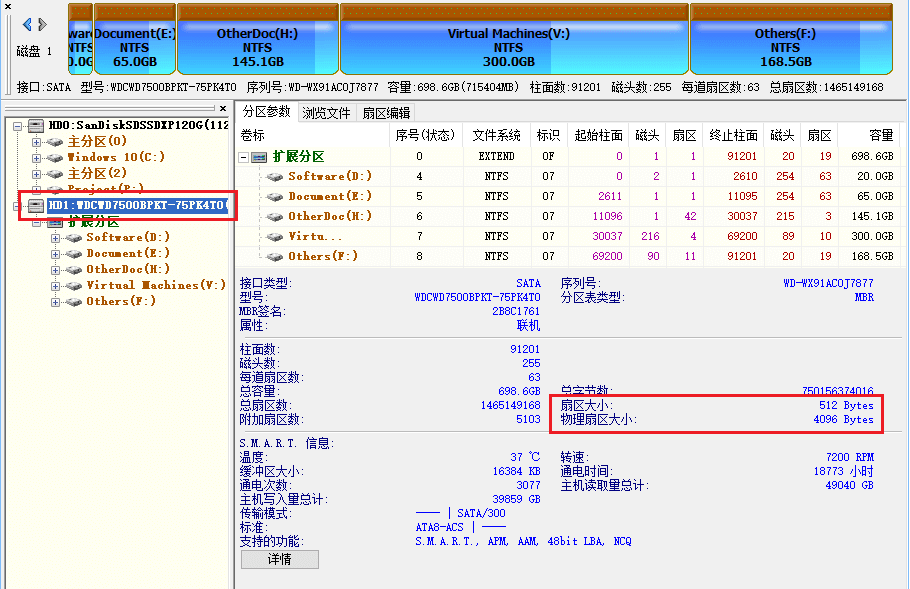The image size is (910, 589).
Task: Select the Virtual Machines(V:) block in disk map
Action: pos(514,40)
